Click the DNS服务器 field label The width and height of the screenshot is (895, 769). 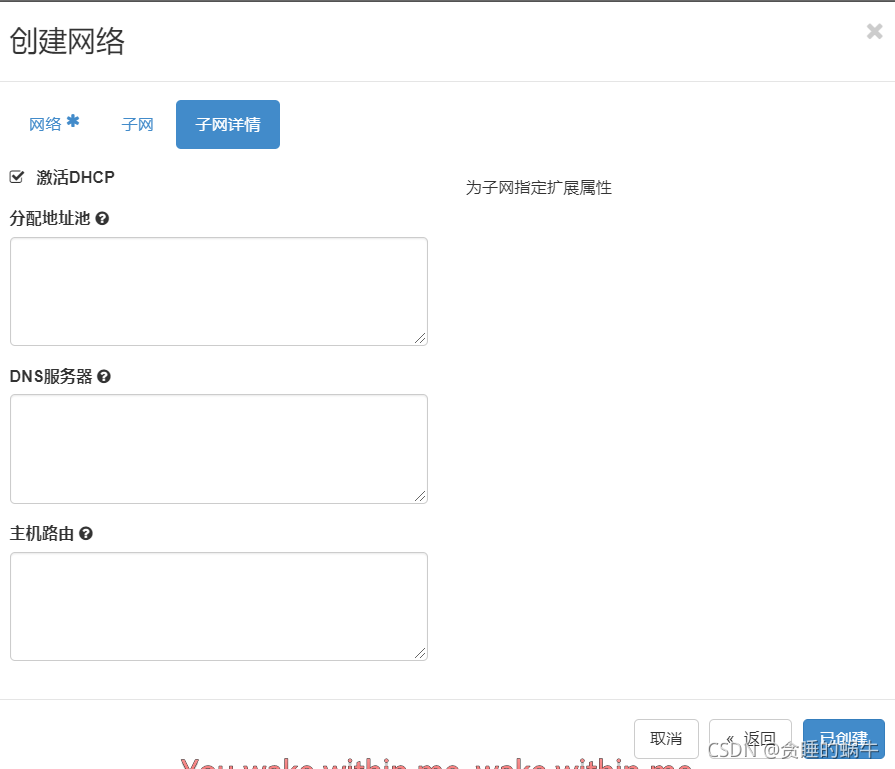(x=51, y=376)
